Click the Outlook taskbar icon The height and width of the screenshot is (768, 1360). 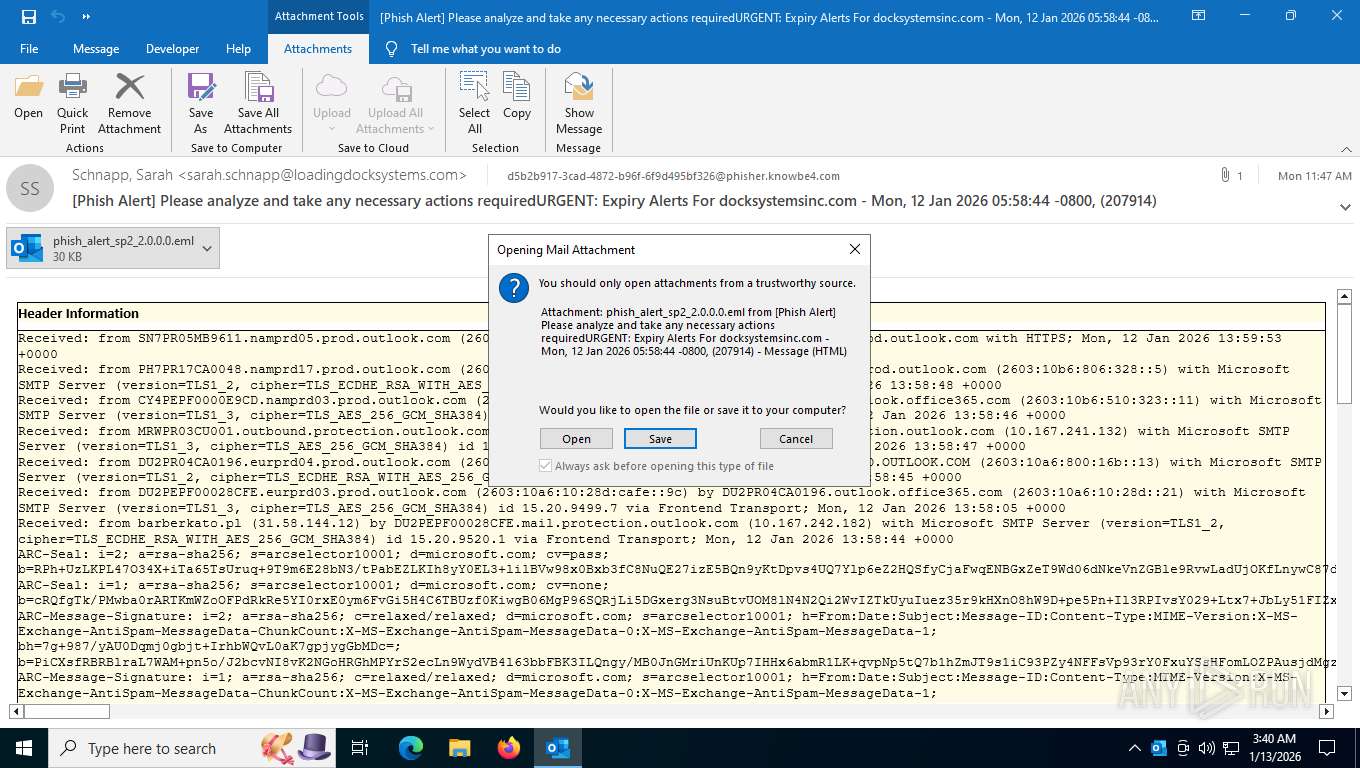(x=557, y=748)
